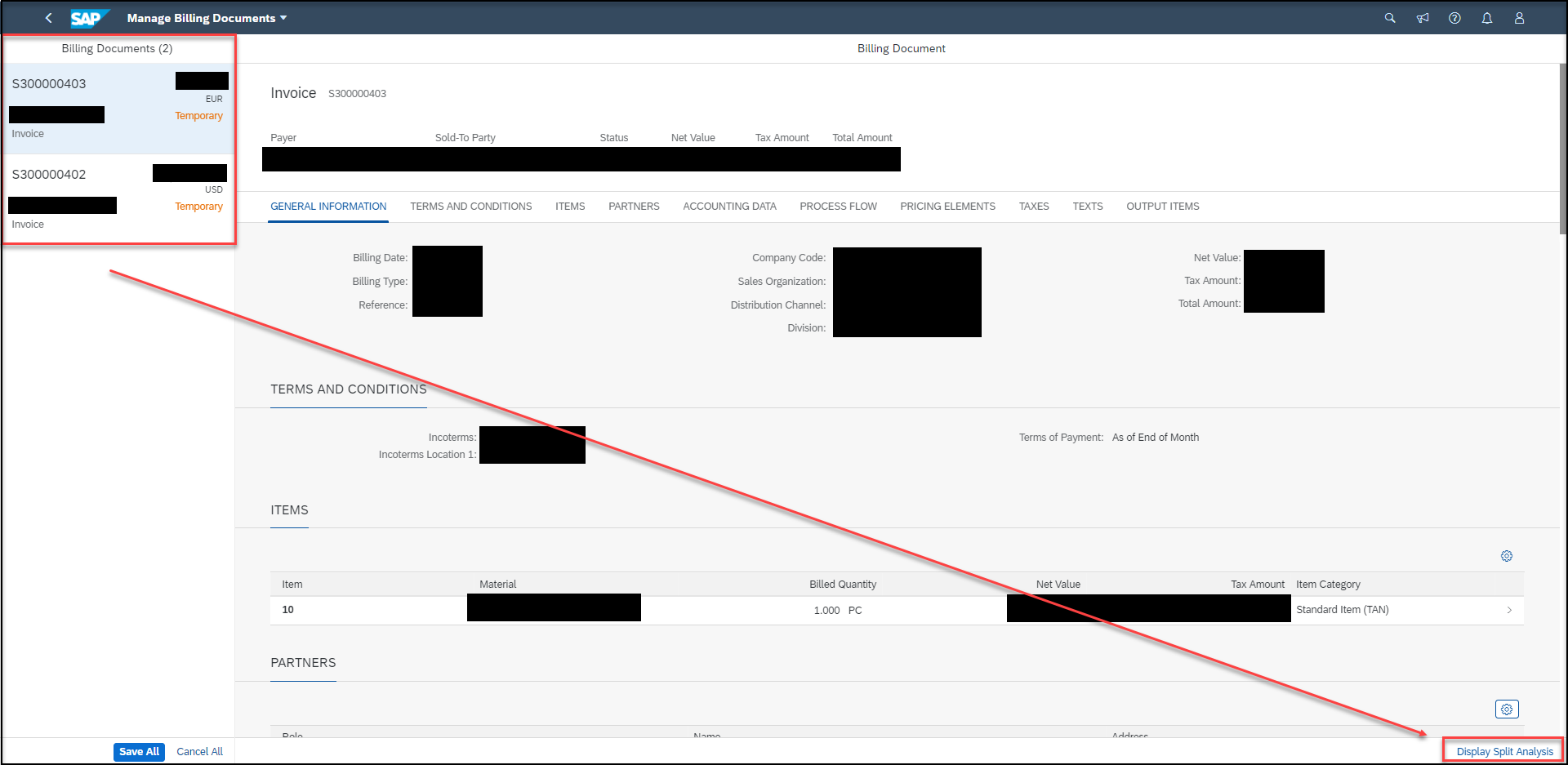Screen dimensions: 1568x765
Task: Switch to Partners tab
Action: (x=634, y=207)
